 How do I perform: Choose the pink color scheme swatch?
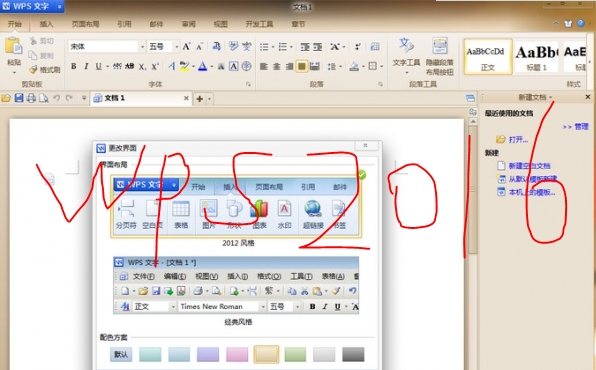pos(237,354)
